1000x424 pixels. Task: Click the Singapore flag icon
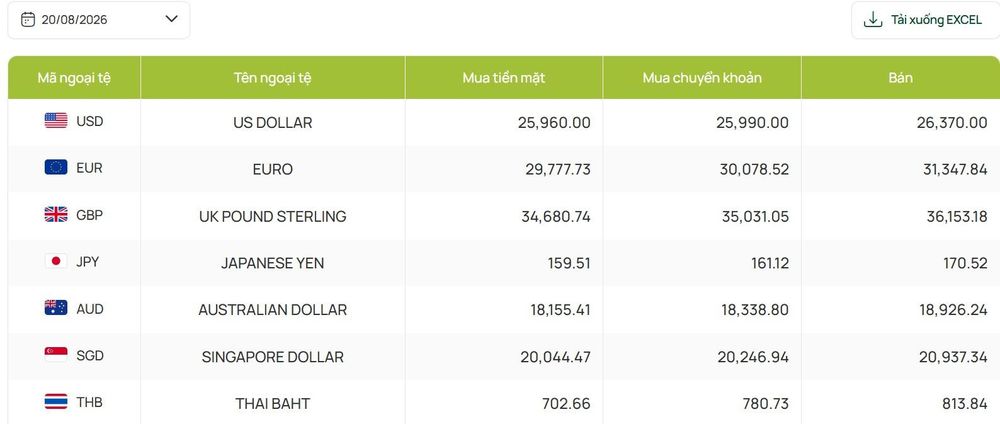click(56, 355)
